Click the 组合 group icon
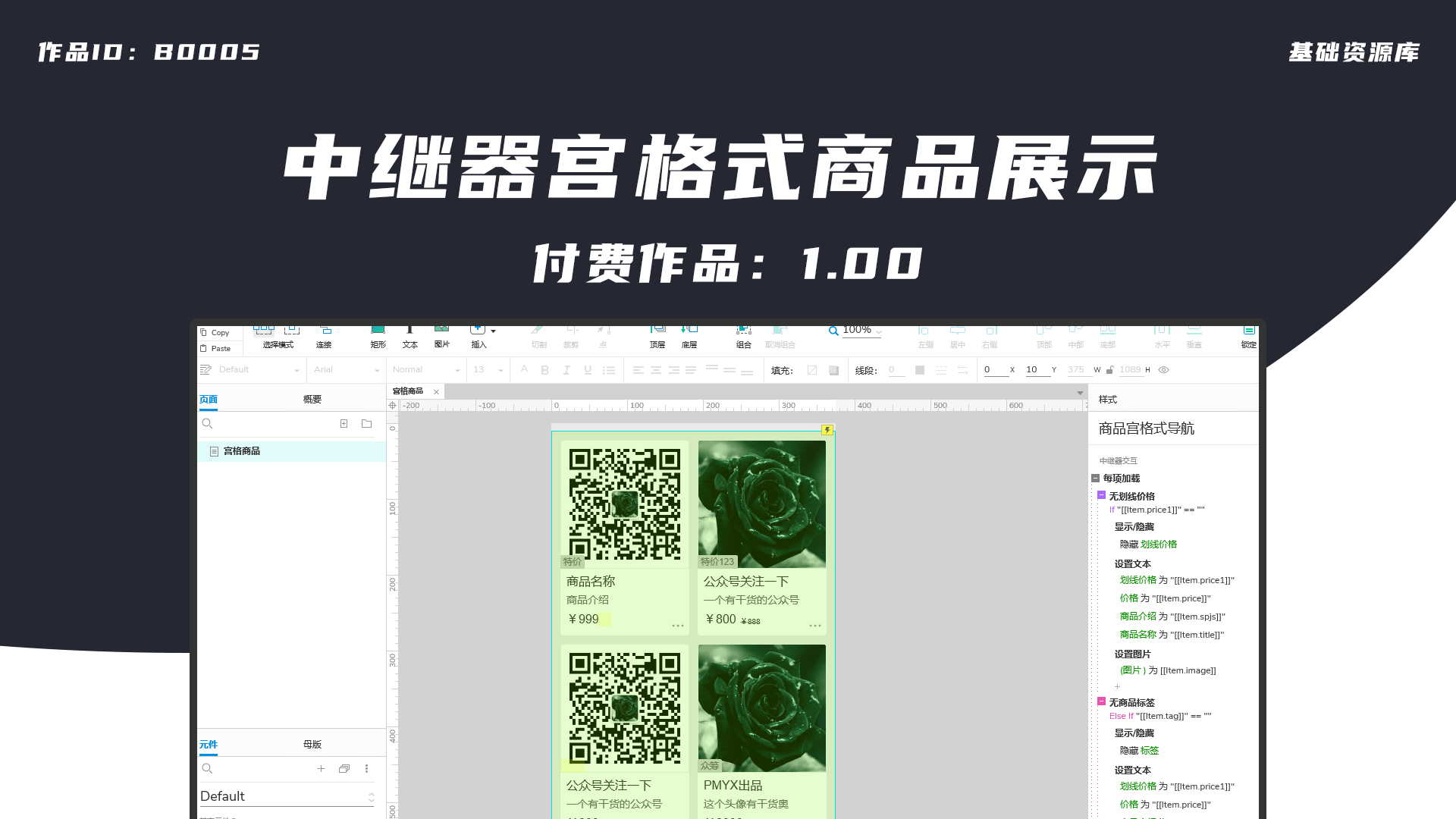The image size is (1456, 819). (743, 337)
